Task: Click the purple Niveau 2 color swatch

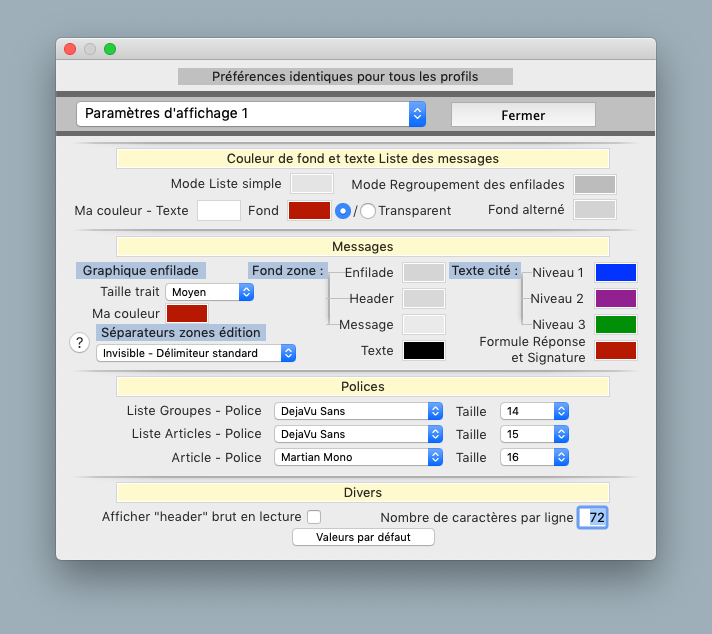Action: [x=616, y=298]
